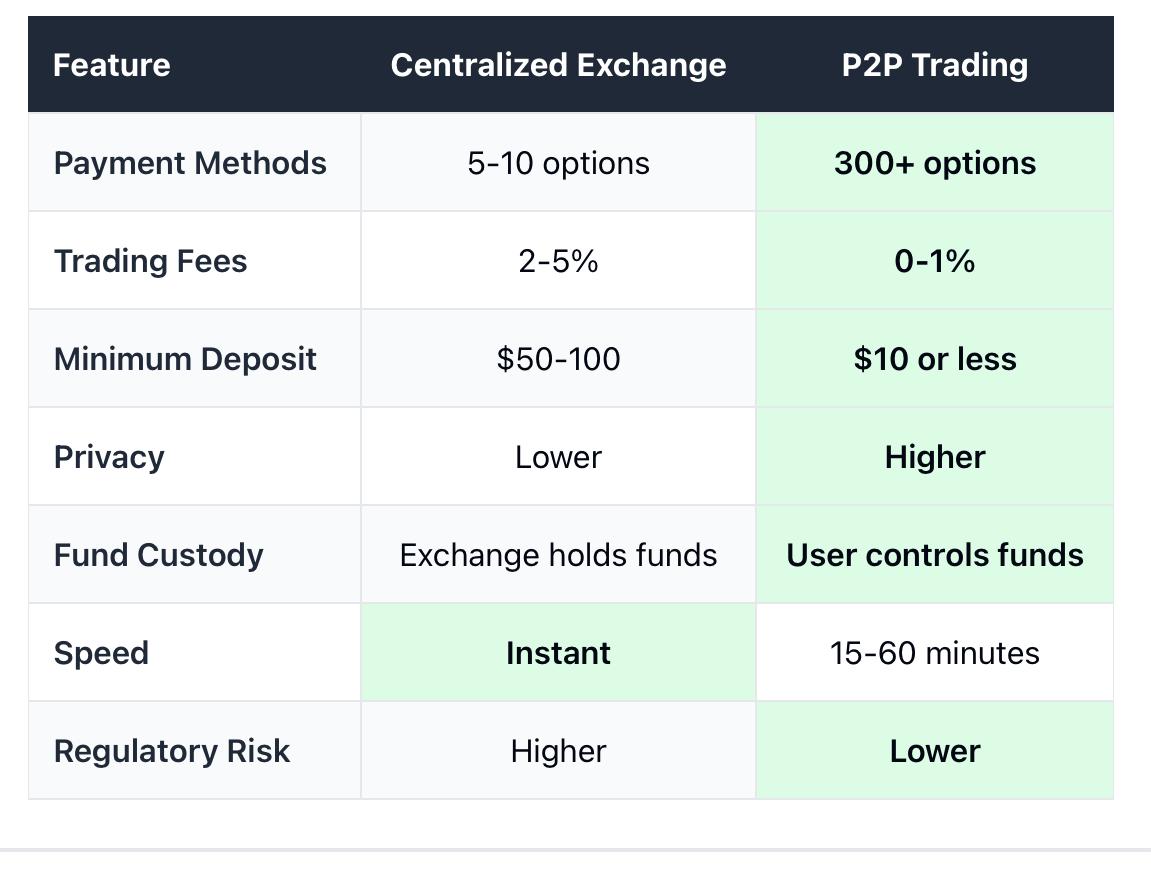
Task: Click the $10 or less cell
Action: [x=934, y=359]
